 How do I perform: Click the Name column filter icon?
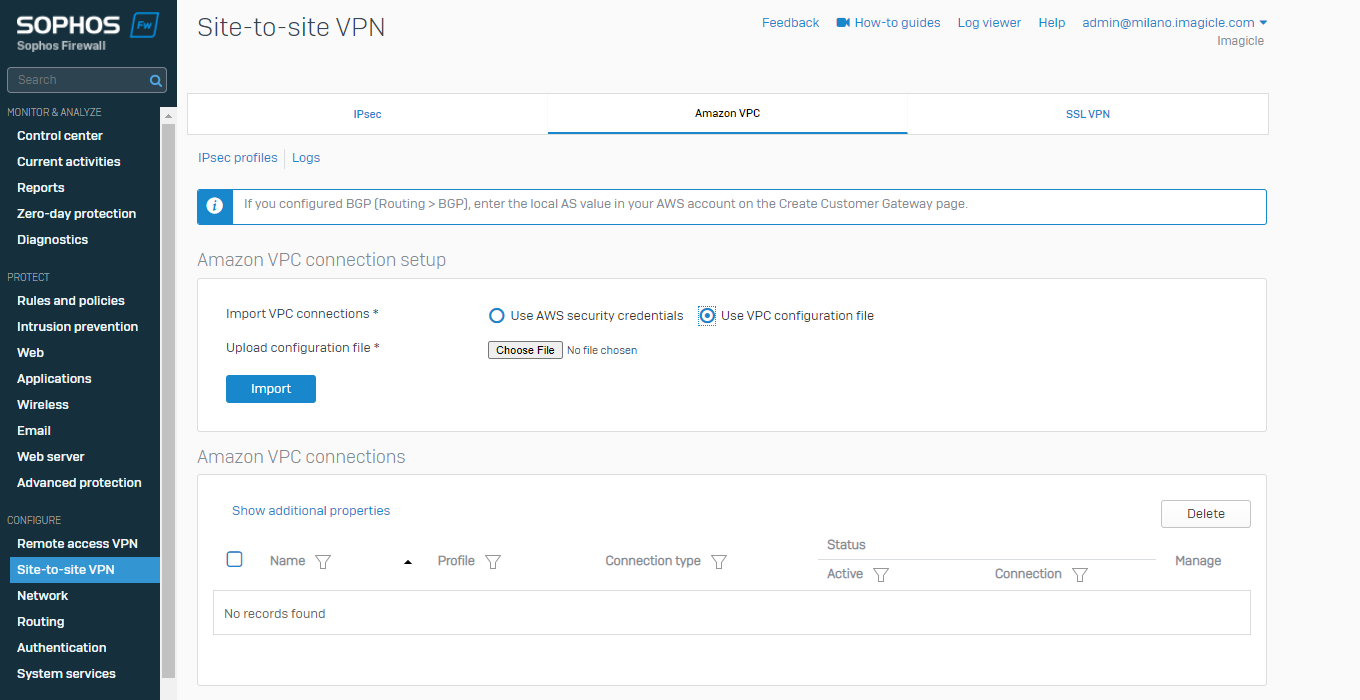pos(323,562)
